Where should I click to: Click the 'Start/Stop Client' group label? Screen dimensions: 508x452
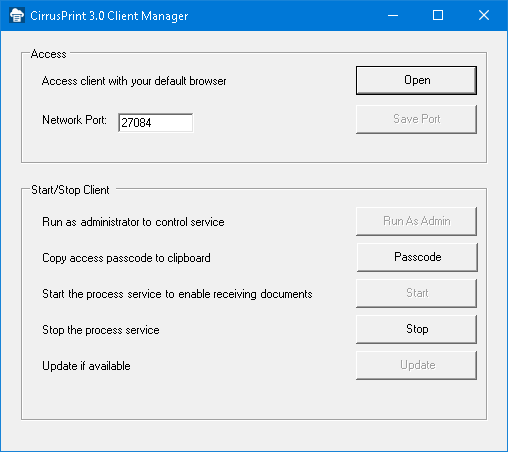coord(70,190)
